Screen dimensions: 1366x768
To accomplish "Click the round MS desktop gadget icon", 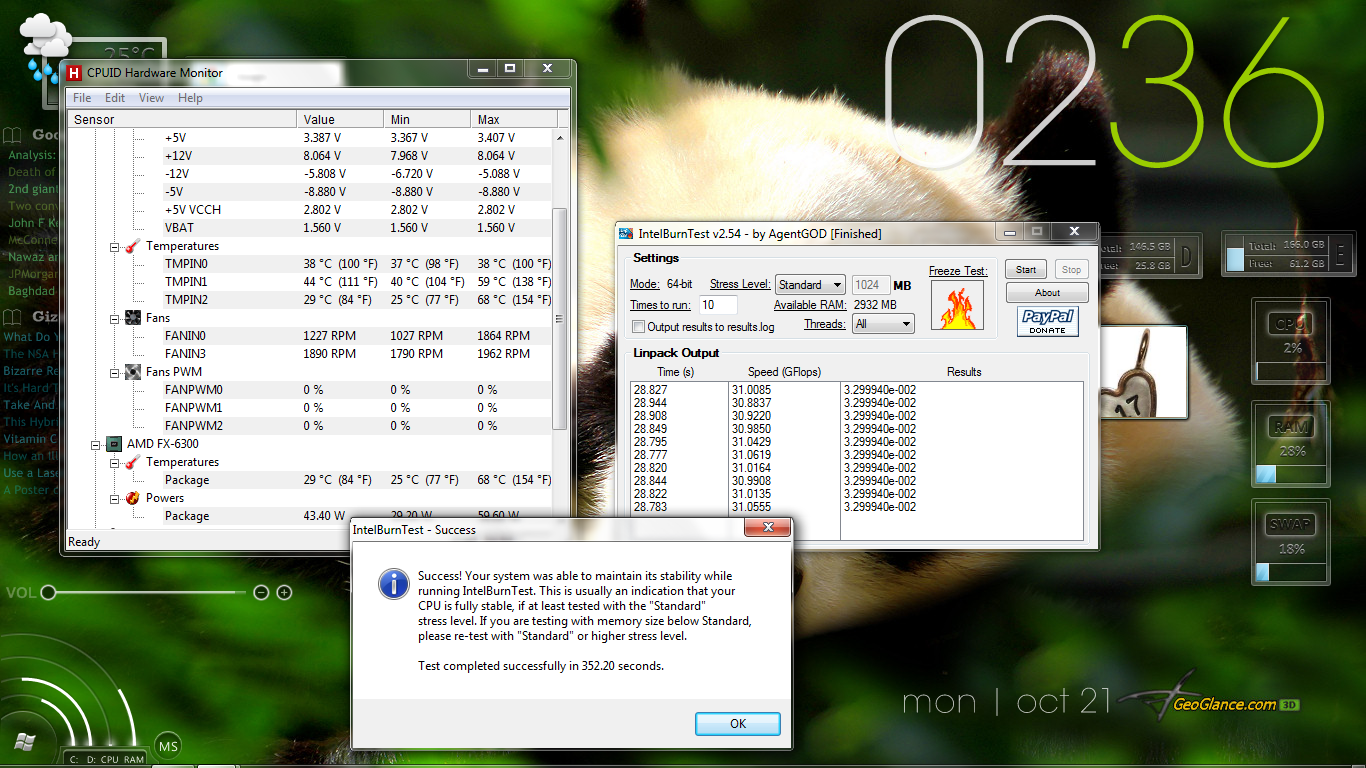I will coord(167,746).
